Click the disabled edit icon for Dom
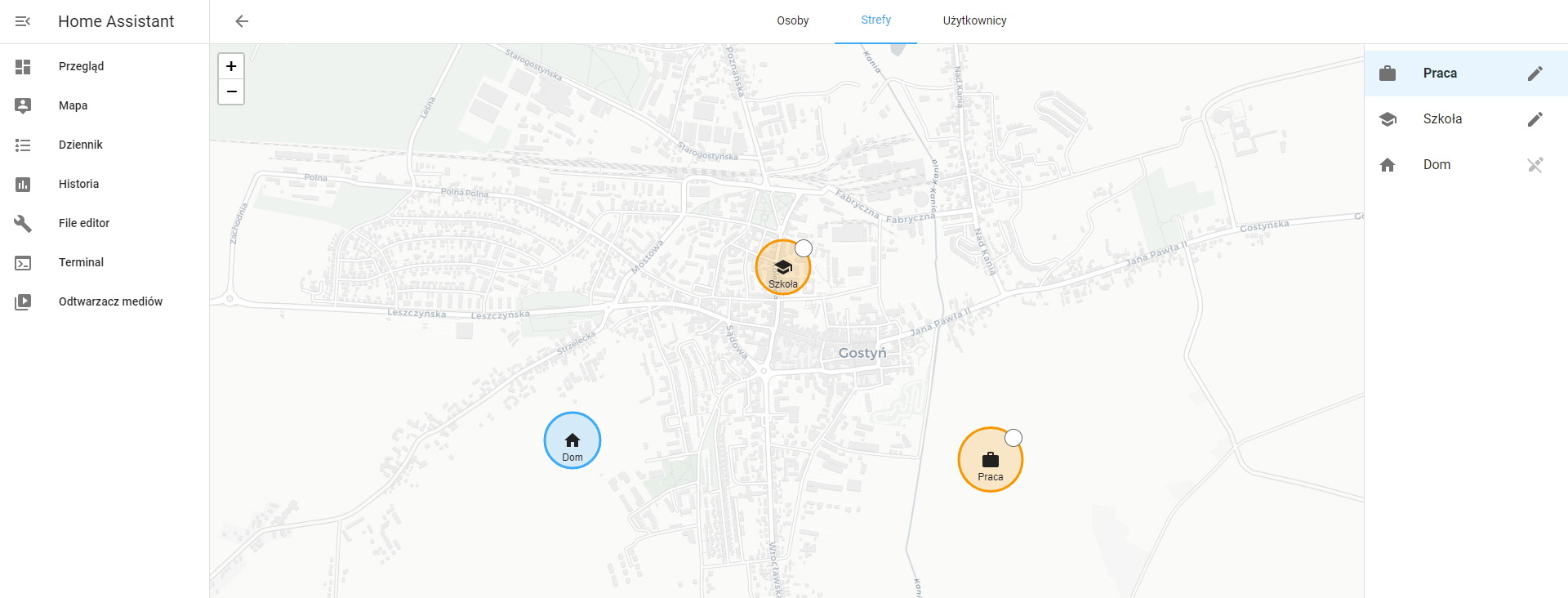 tap(1535, 165)
